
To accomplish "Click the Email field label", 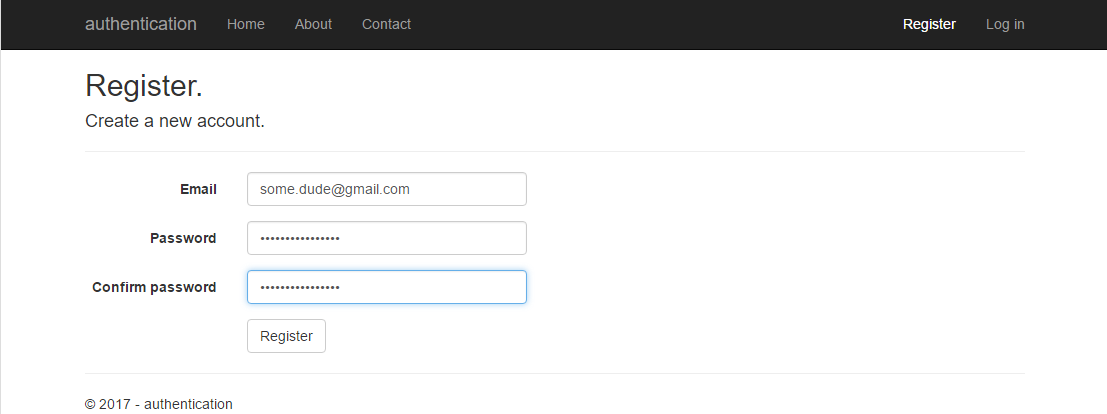I will (x=198, y=189).
